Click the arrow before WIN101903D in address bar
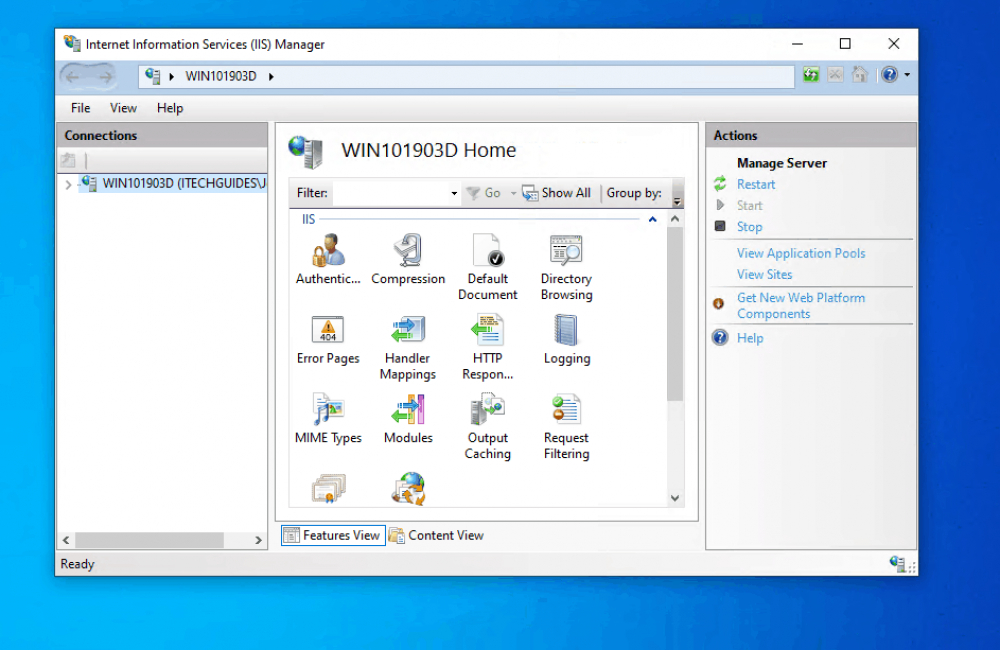This screenshot has height=650, width=1000. click(171, 77)
